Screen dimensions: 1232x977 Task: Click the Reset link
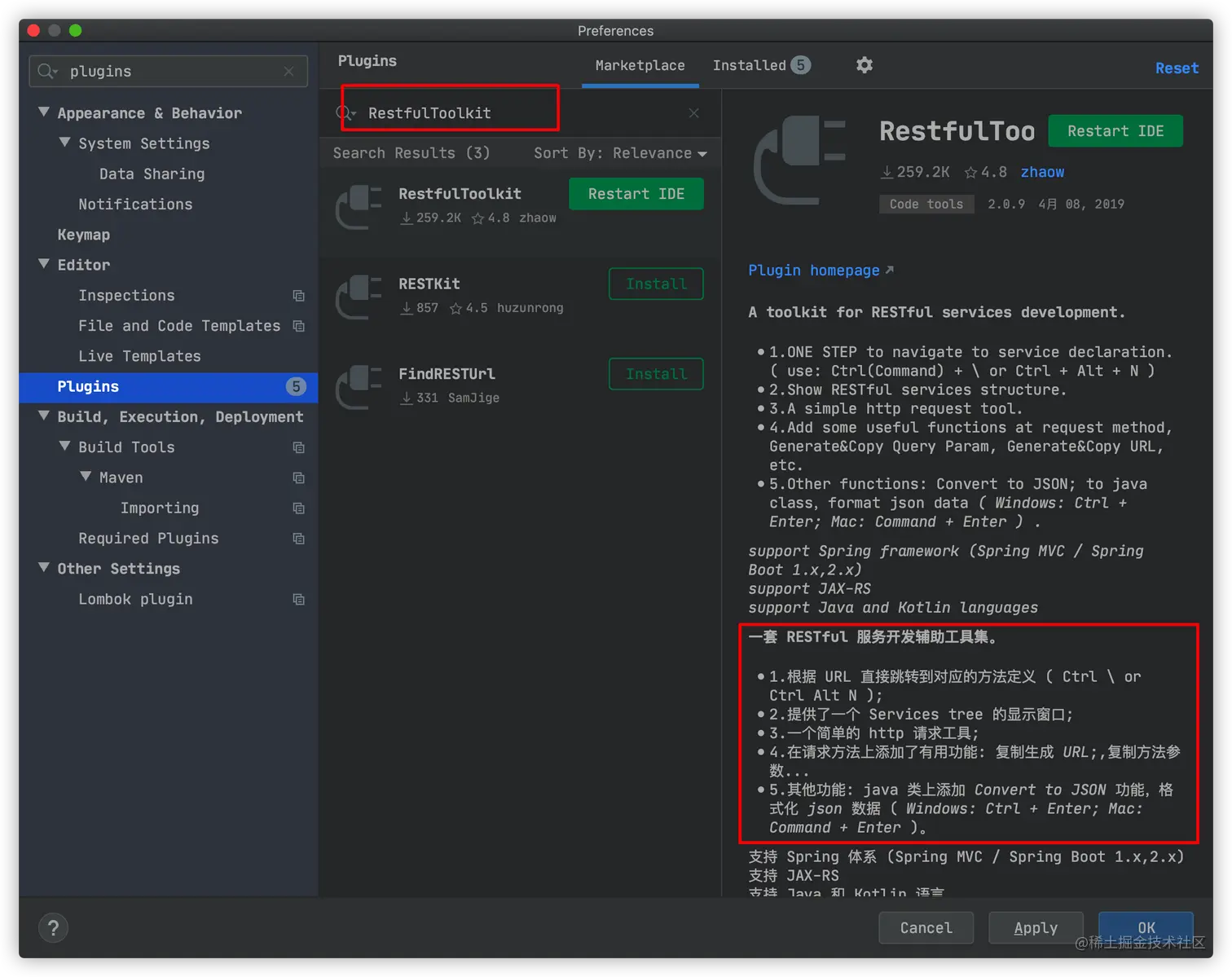coord(1177,68)
